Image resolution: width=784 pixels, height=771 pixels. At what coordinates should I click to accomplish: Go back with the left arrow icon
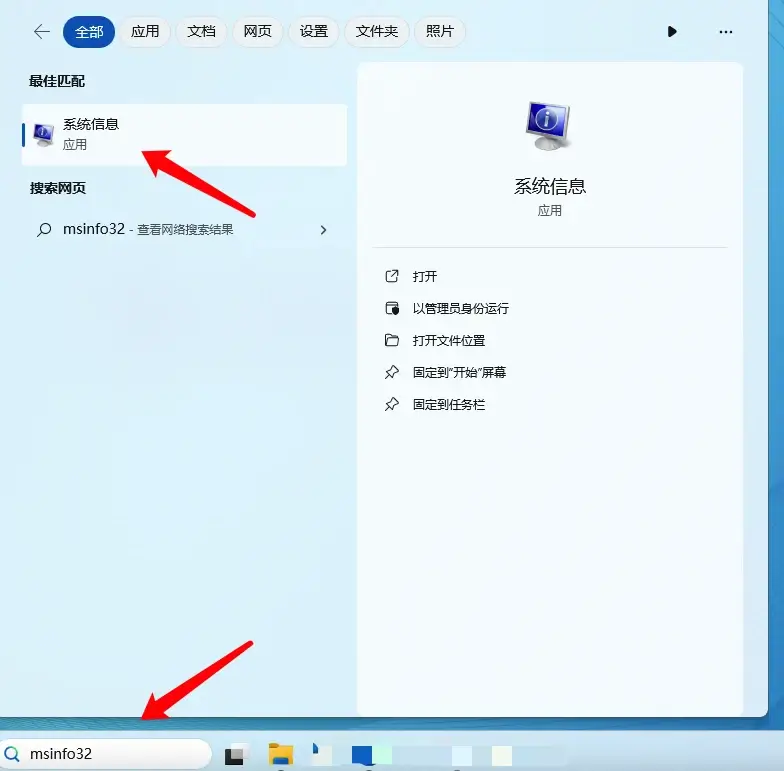coord(42,32)
